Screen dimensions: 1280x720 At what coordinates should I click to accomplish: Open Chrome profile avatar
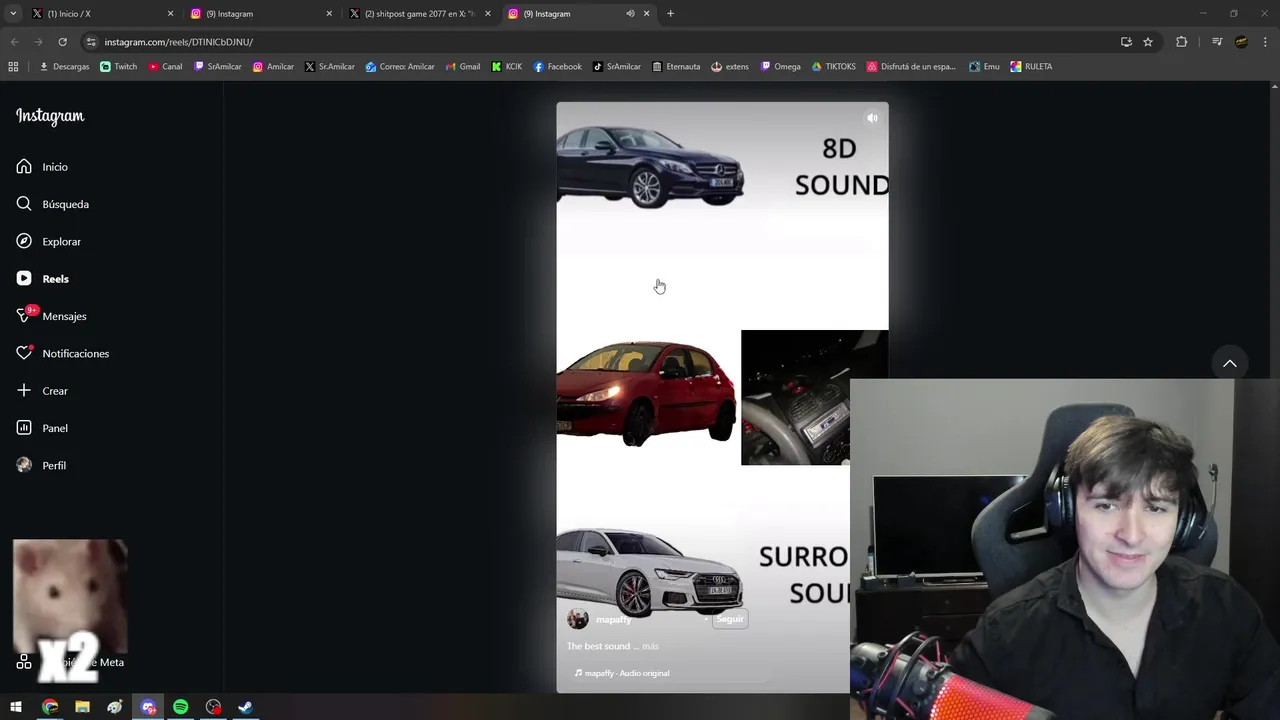1241,42
